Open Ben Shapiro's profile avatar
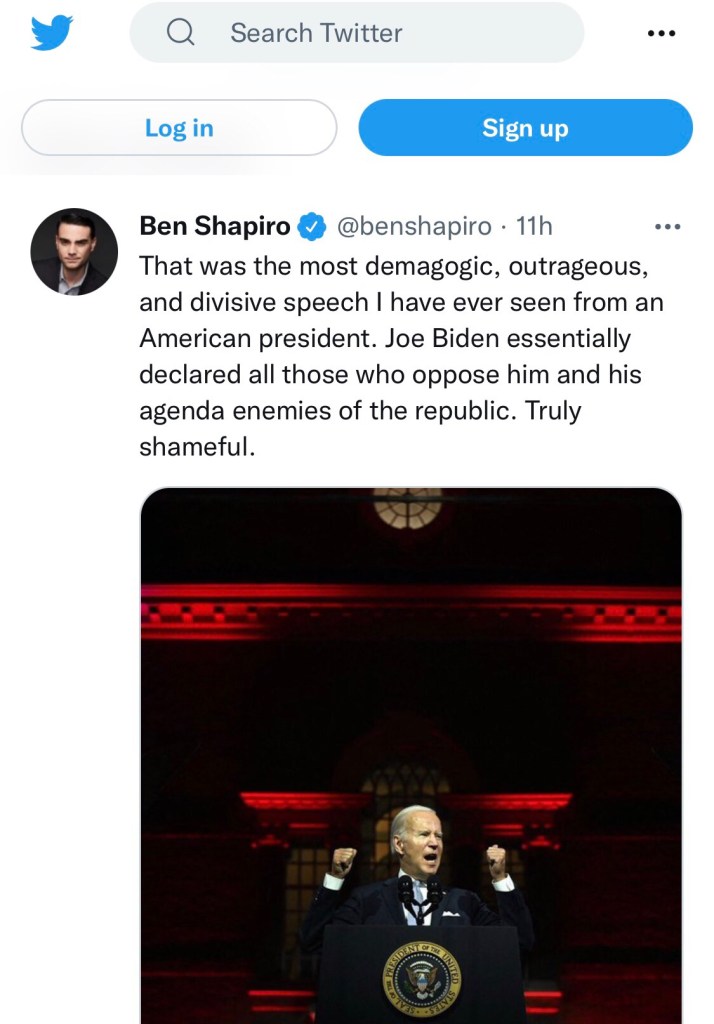Viewport: 714px width, 1024px height. coord(74,251)
